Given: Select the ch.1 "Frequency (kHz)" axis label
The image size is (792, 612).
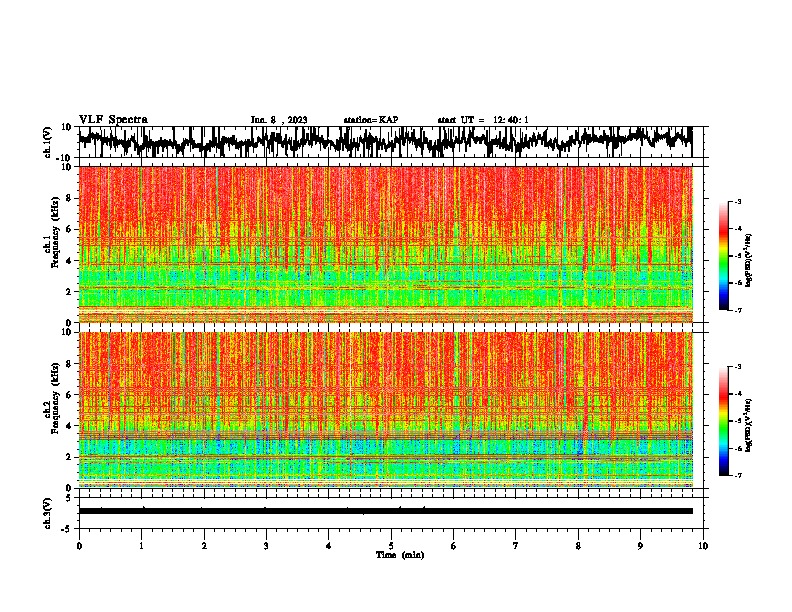Looking at the screenshot, I should [x=55, y=233].
